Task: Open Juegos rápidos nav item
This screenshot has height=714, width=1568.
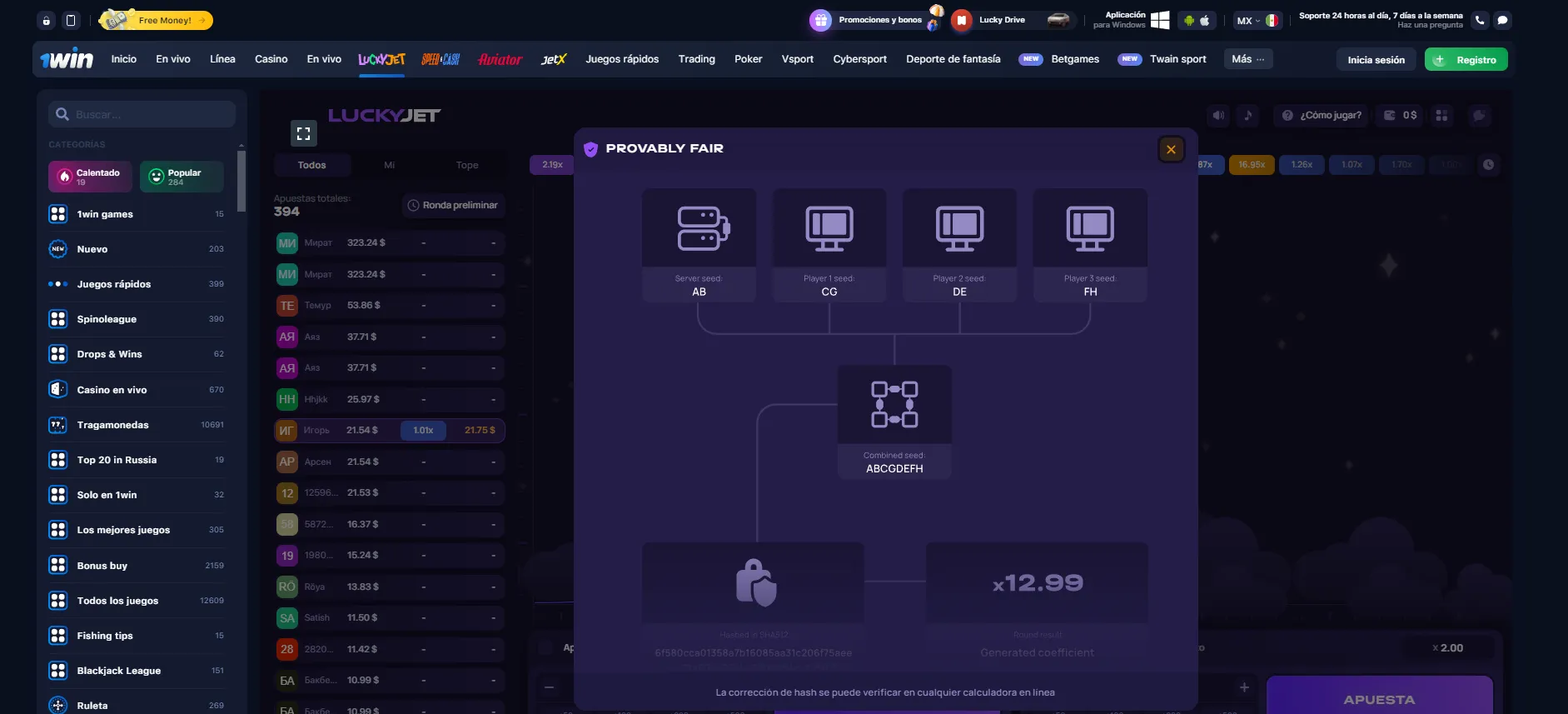Action: click(622, 59)
